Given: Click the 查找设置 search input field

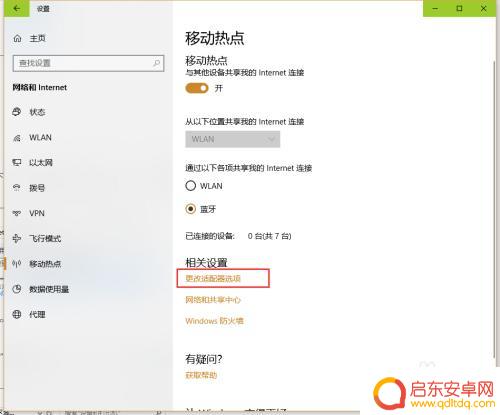Looking at the screenshot, I should (88, 63).
